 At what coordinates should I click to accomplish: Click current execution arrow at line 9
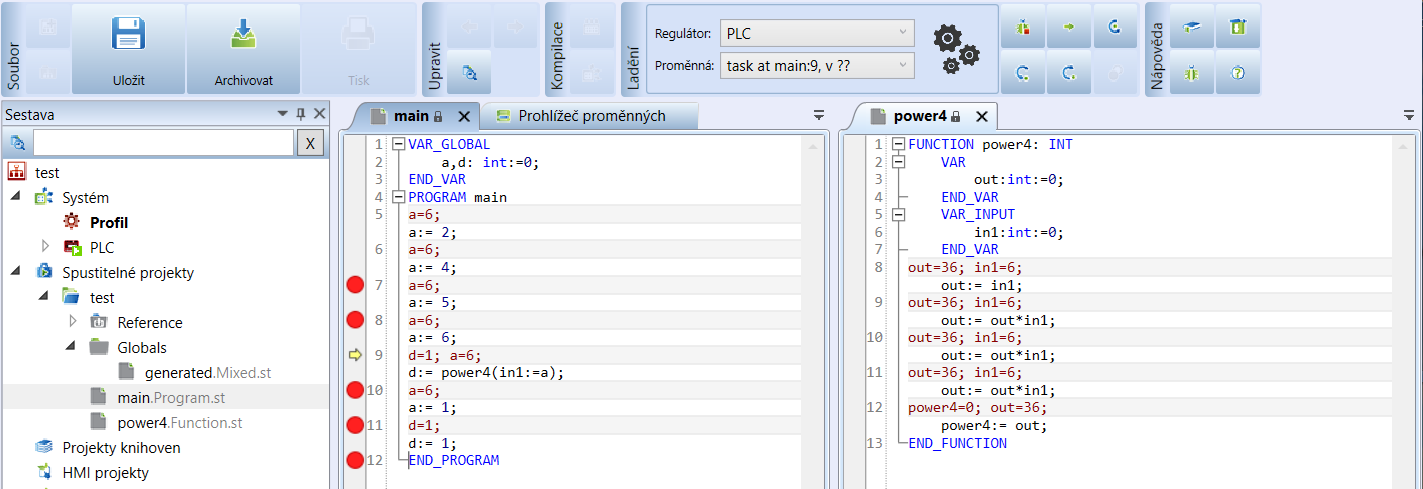point(354,354)
